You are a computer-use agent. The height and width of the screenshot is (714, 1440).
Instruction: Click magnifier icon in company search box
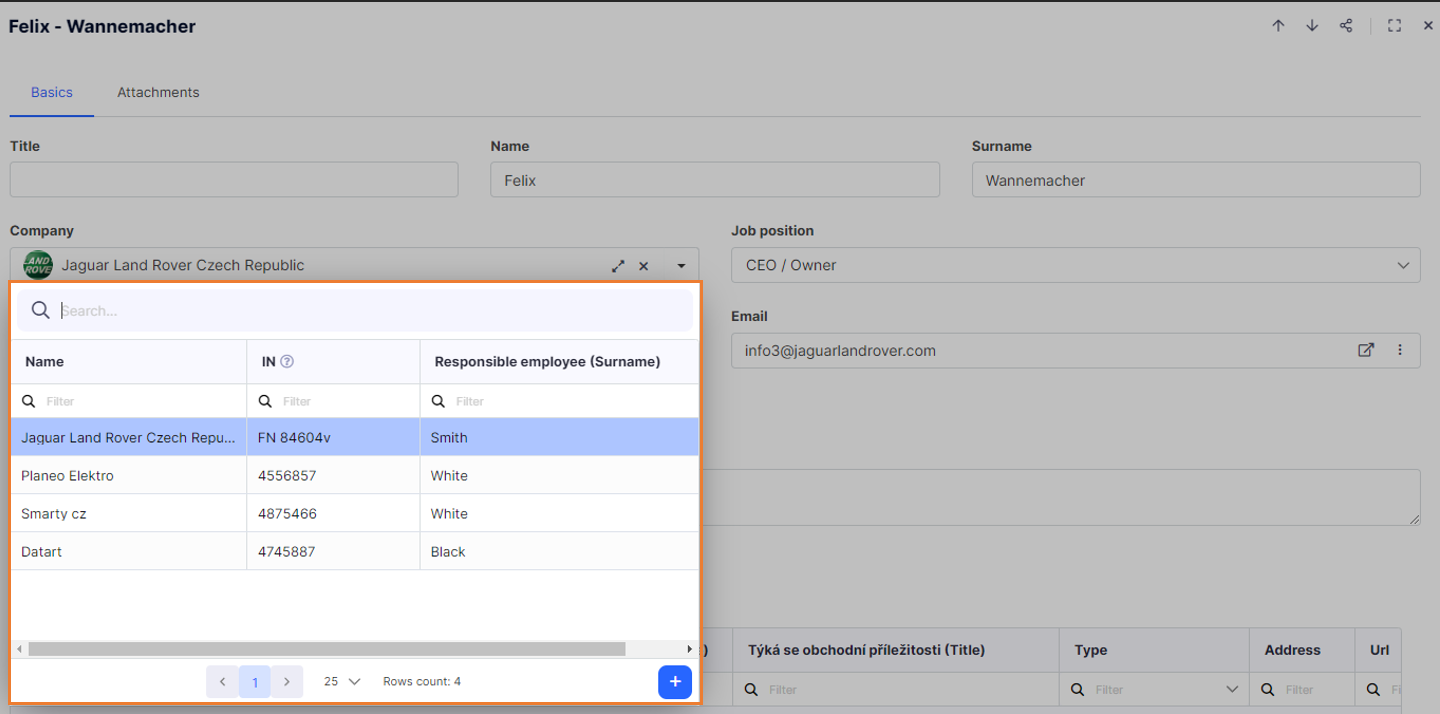point(40,310)
